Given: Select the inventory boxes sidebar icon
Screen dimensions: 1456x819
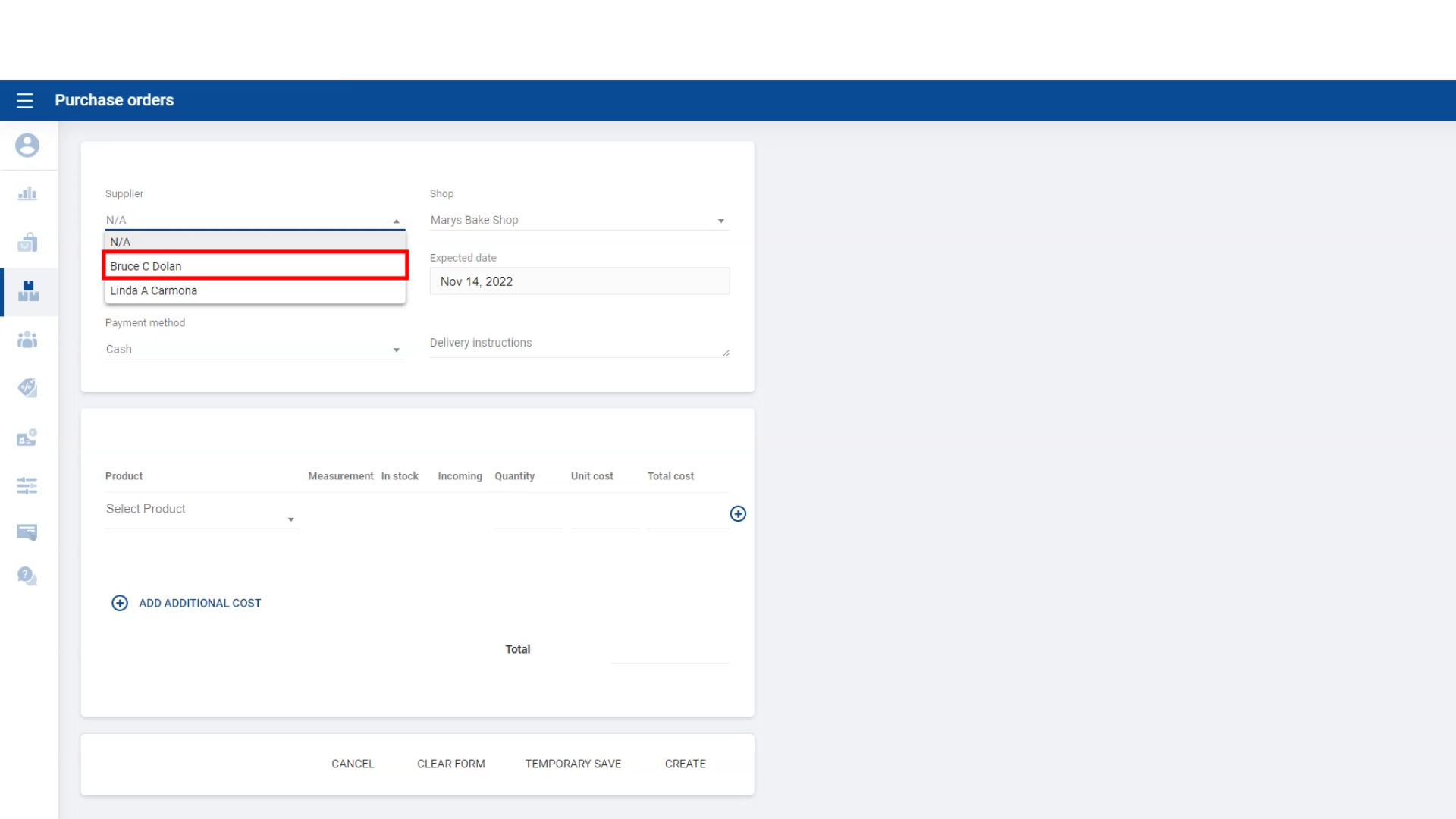Looking at the screenshot, I should (x=28, y=291).
